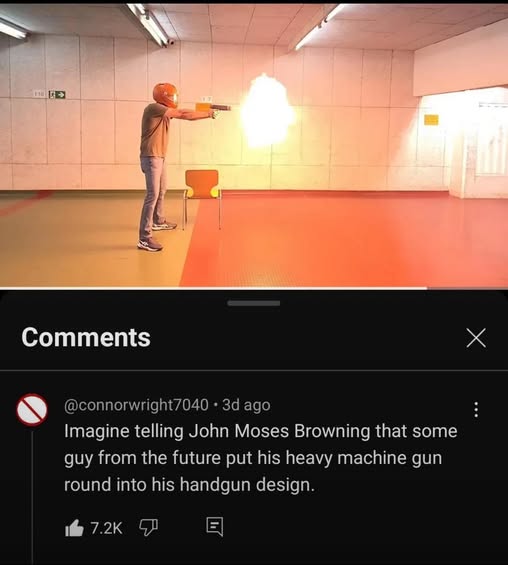Click the Comments panel title
Image resolution: width=508 pixels, height=565 pixels.
click(x=86, y=338)
